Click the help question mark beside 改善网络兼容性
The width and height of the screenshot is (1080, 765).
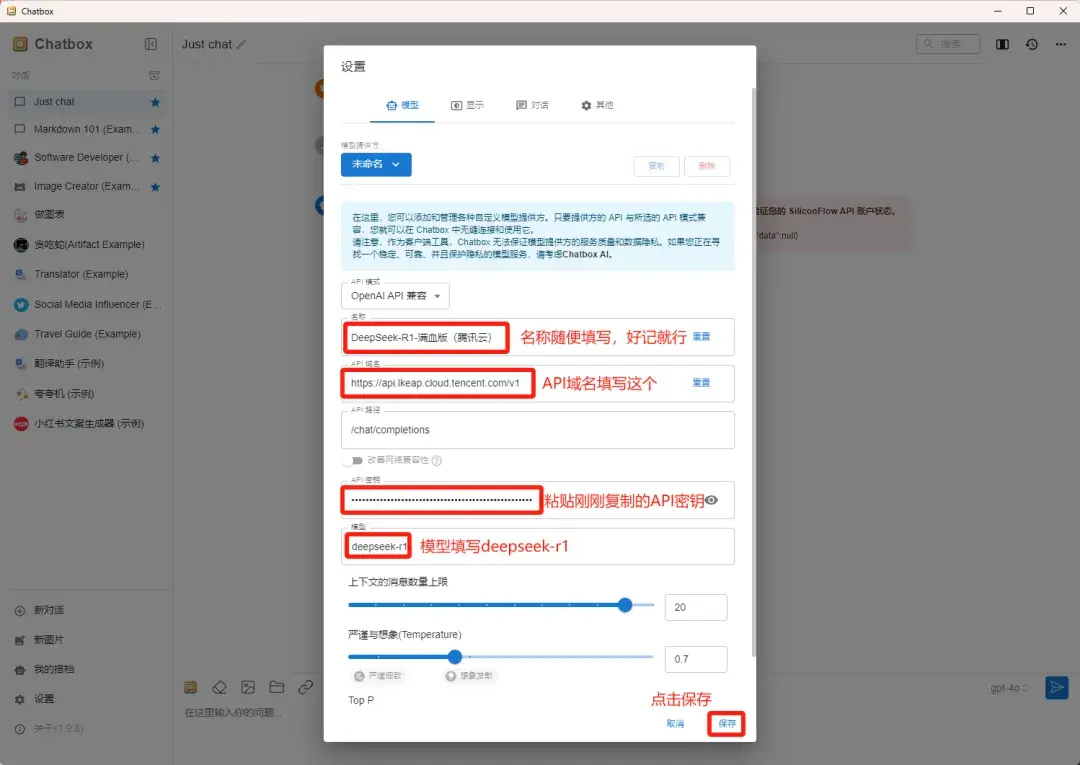coord(437,460)
